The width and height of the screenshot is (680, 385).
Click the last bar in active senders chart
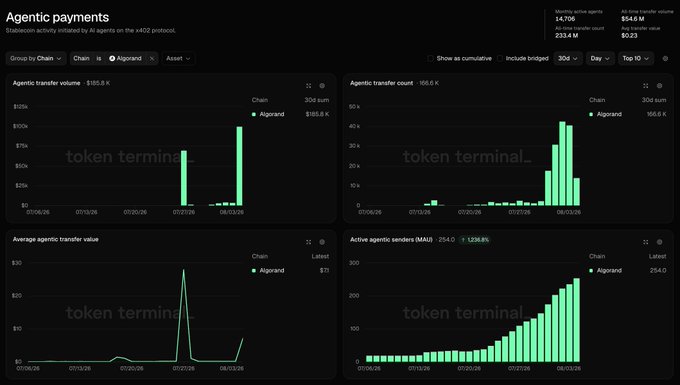[577, 320]
